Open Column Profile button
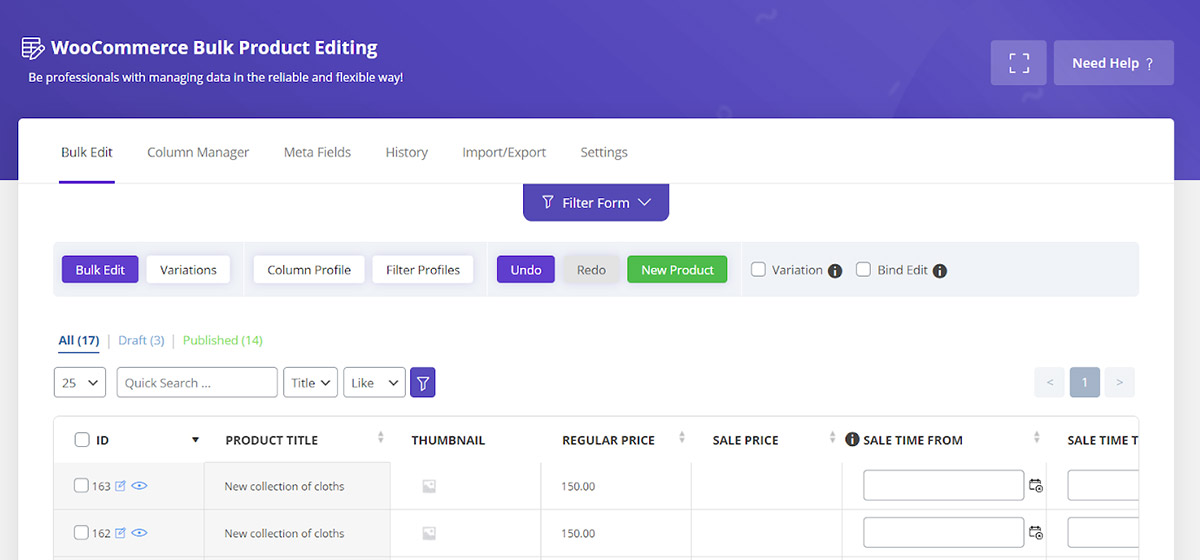Viewport: 1200px width, 560px height. [x=309, y=270]
